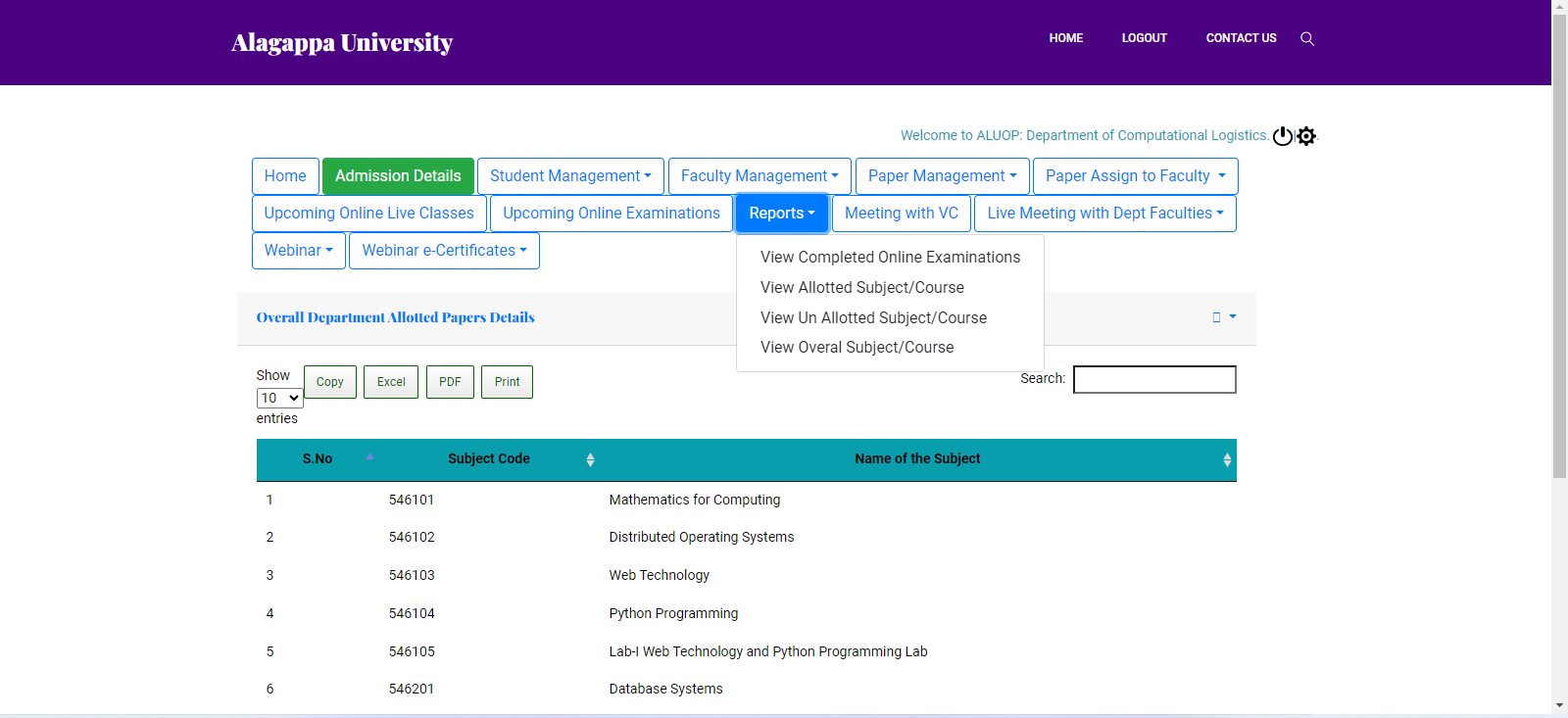Viewport: 1568px width, 718px height.
Task: Open Paper Assign to Faculty dropdown
Action: tap(1135, 176)
